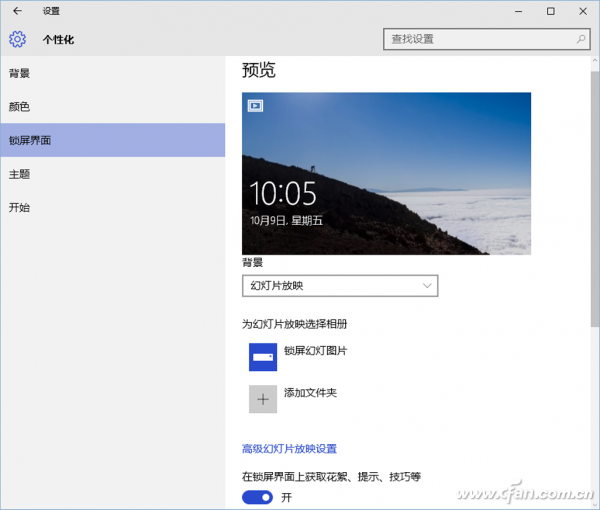Open the 颜色 settings page

coord(113,107)
